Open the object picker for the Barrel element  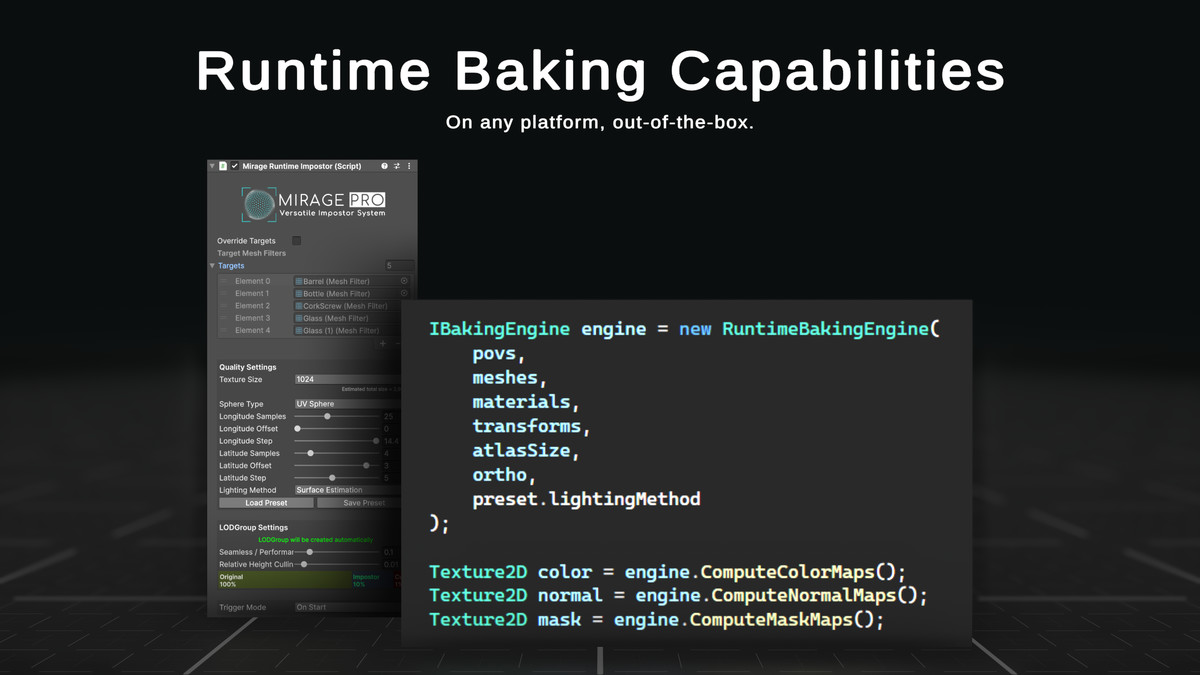pos(404,281)
